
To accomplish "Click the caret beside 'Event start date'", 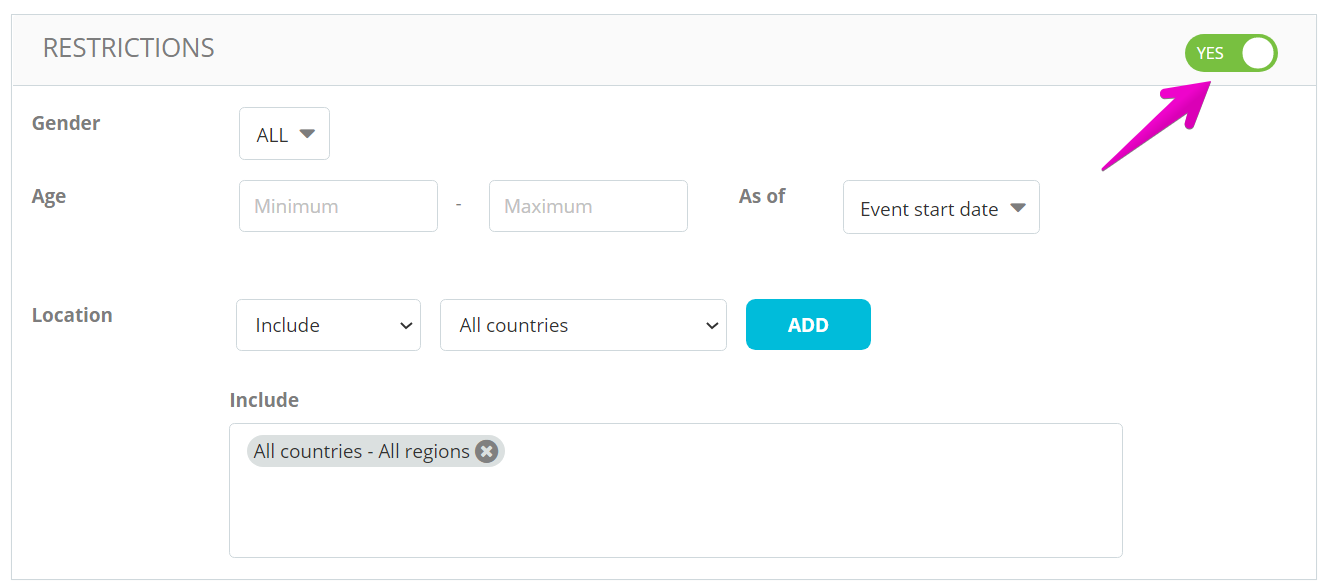I will point(1018,208).
